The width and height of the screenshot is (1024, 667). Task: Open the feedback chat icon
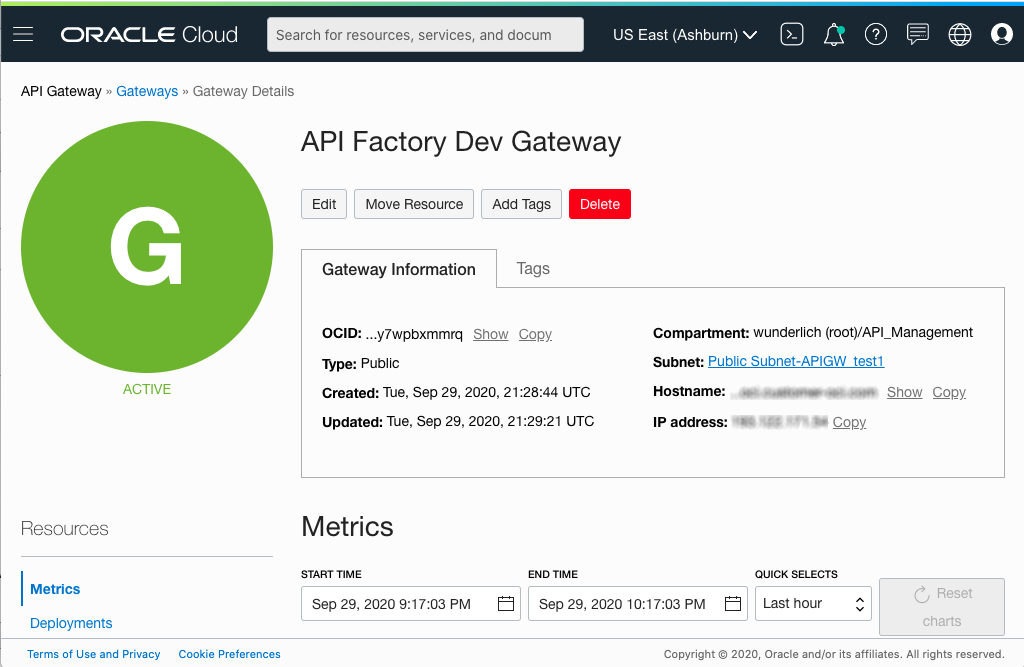point(917,34)
